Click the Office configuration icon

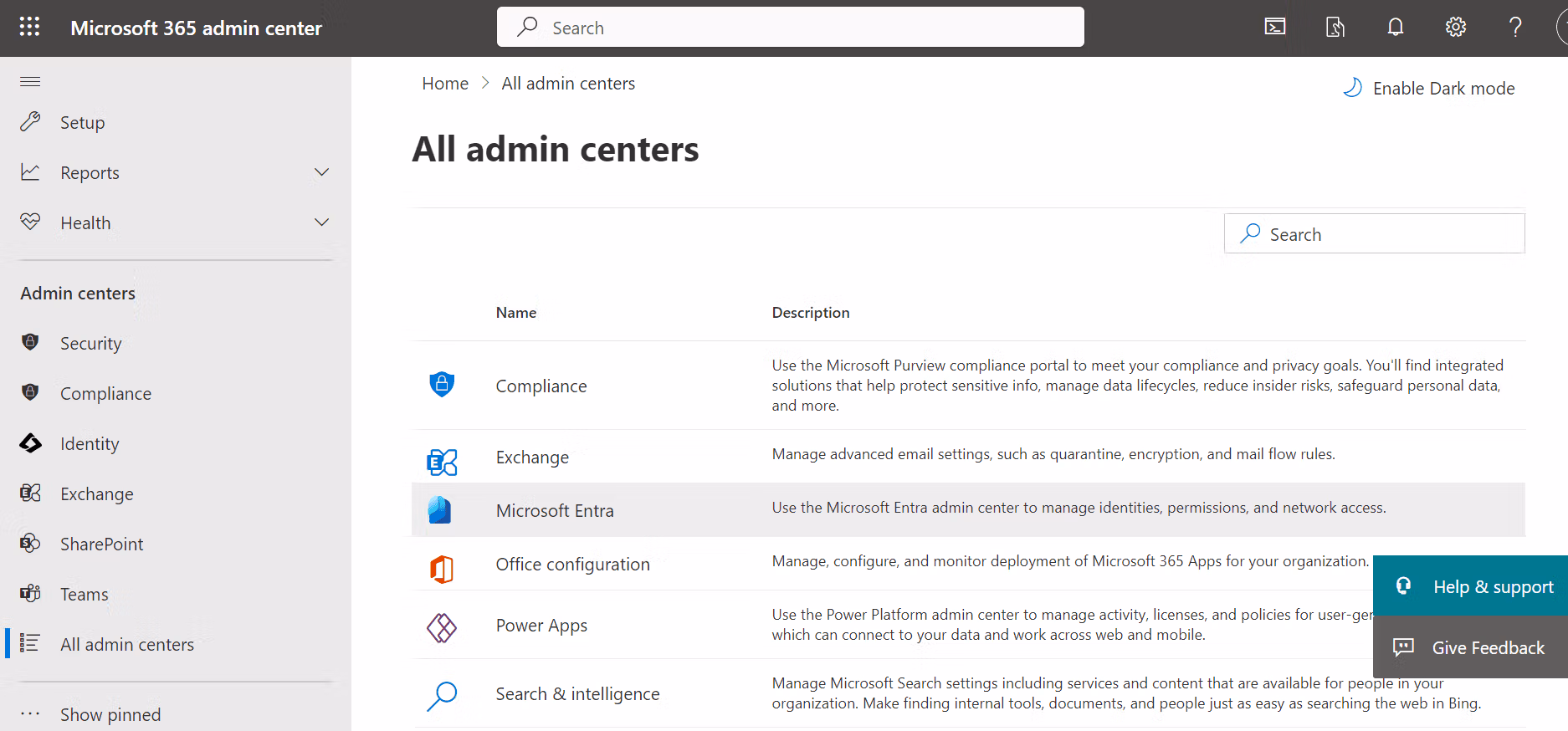click(441, 569)
